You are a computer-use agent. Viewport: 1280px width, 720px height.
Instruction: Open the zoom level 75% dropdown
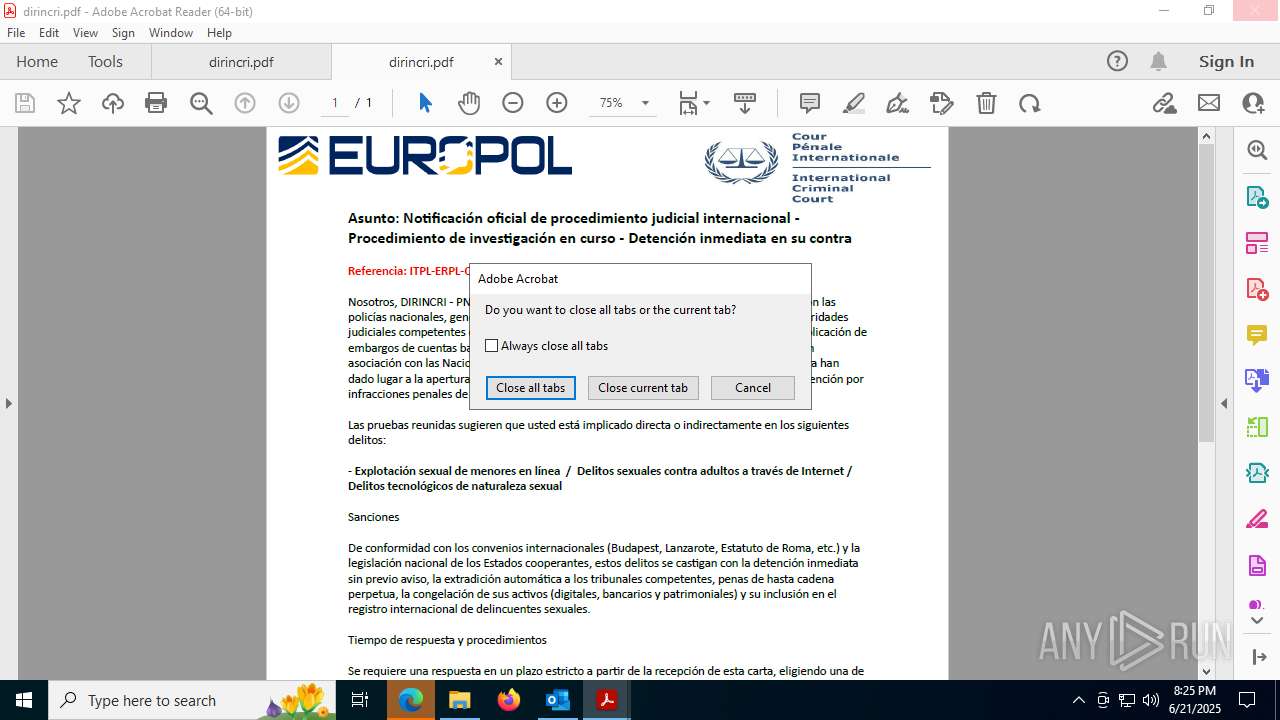point(645,103)
